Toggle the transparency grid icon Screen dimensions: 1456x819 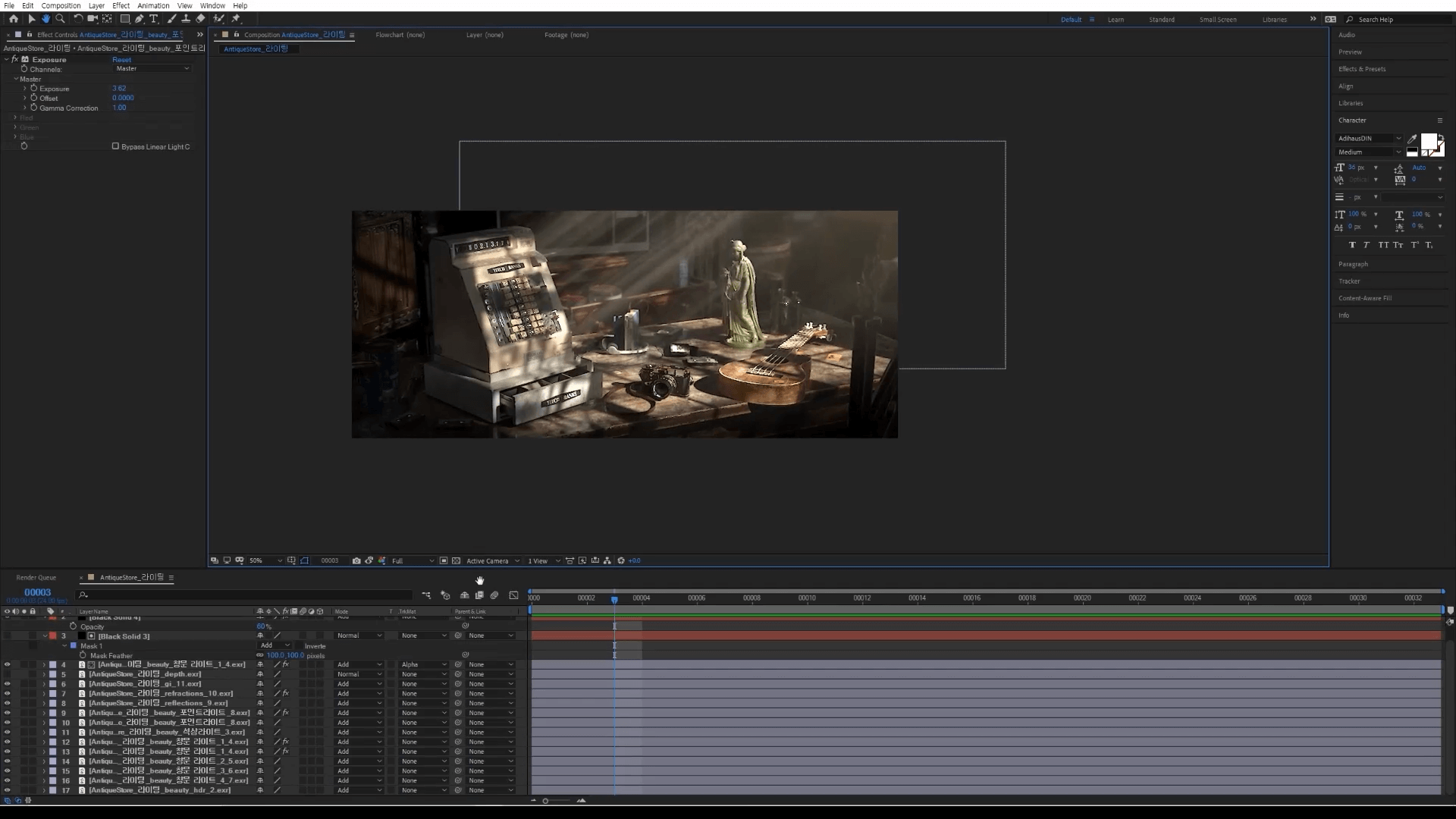pos(456,561)
